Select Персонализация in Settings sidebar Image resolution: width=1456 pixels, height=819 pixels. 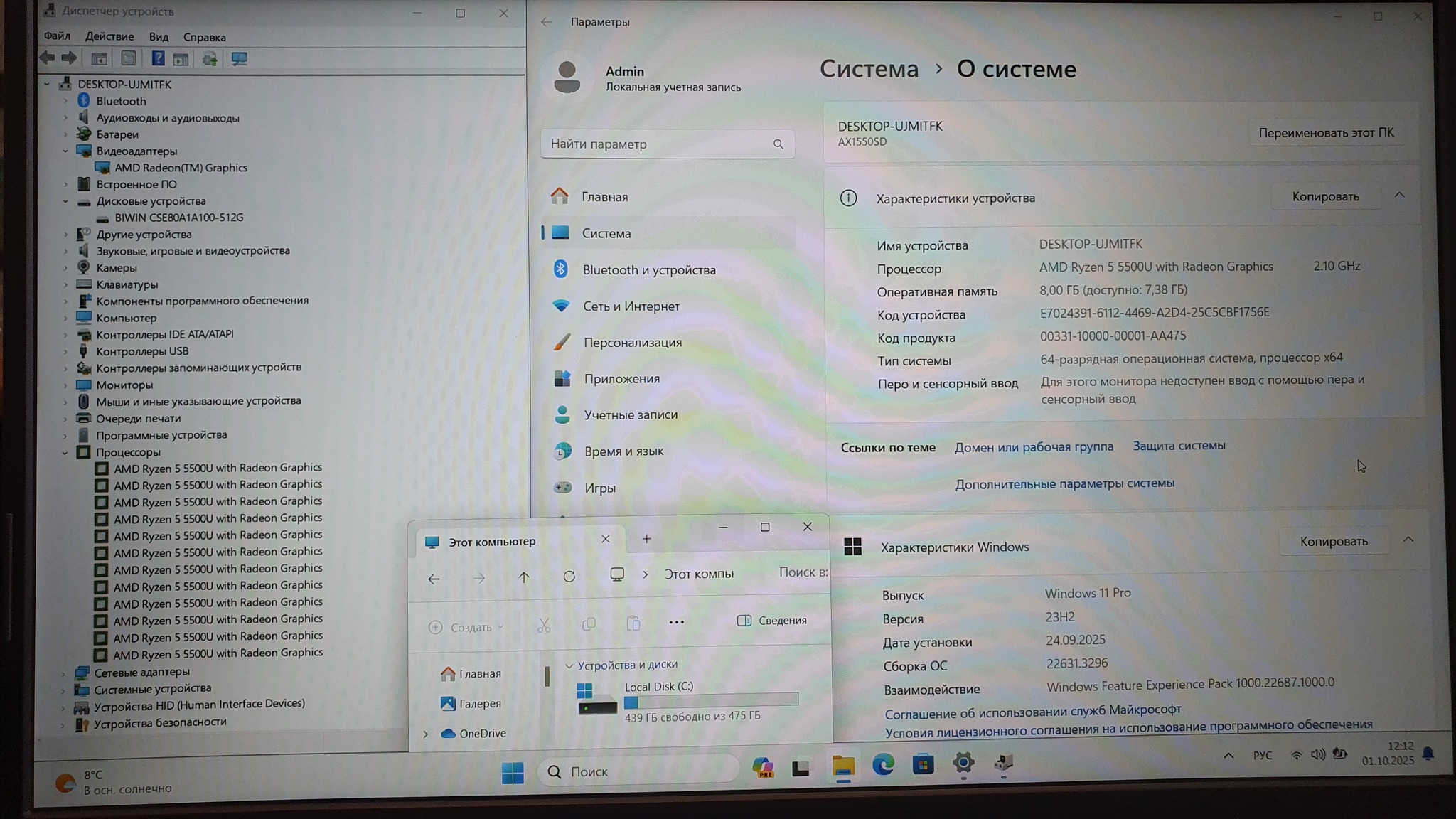pyautogui.click(x=632, y=343)
